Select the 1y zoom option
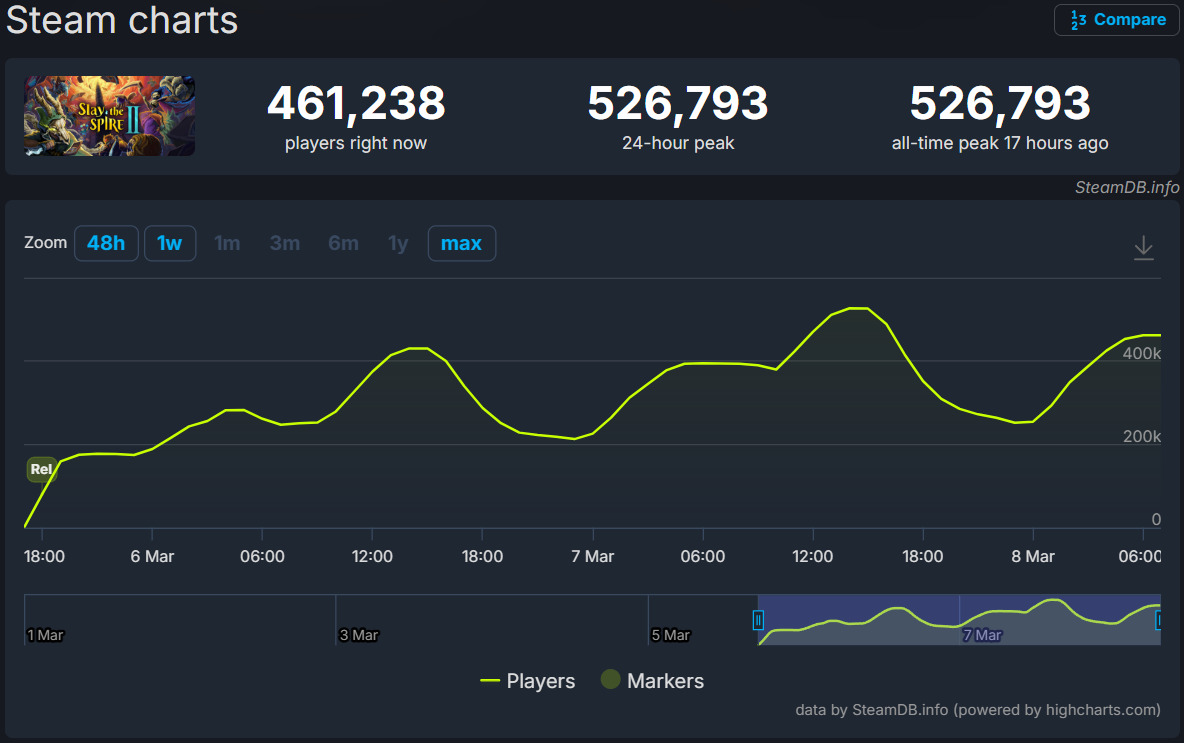The width and height of the screenshot is (1184, 743). [x=398, y=243]
